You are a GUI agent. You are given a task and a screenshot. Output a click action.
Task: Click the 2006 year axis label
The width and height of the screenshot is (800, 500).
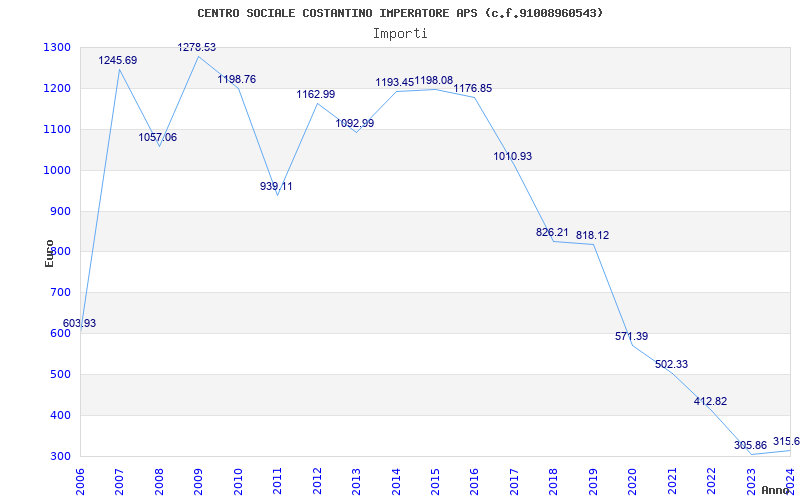click(80, 481)
